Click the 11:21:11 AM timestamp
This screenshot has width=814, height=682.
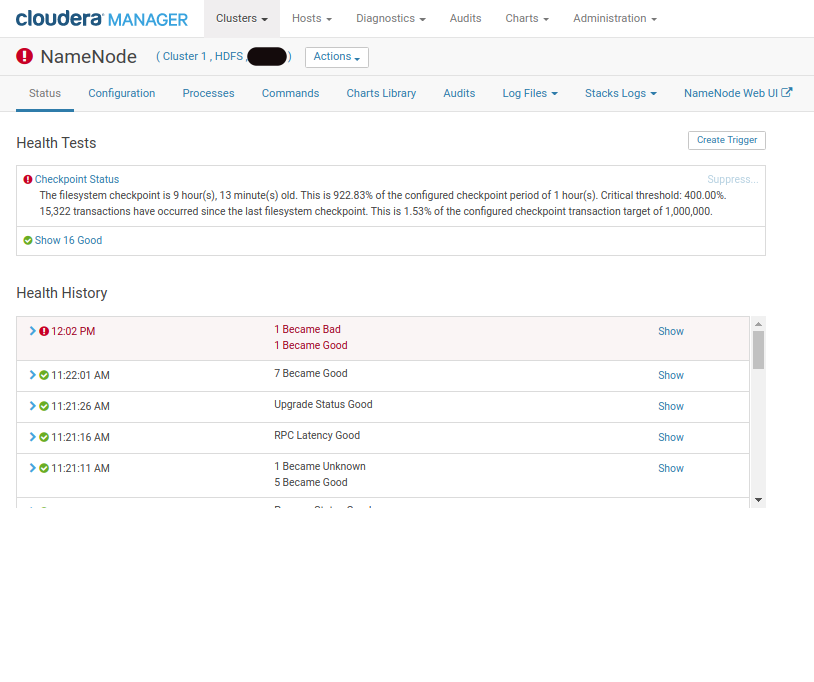[80, 468]
